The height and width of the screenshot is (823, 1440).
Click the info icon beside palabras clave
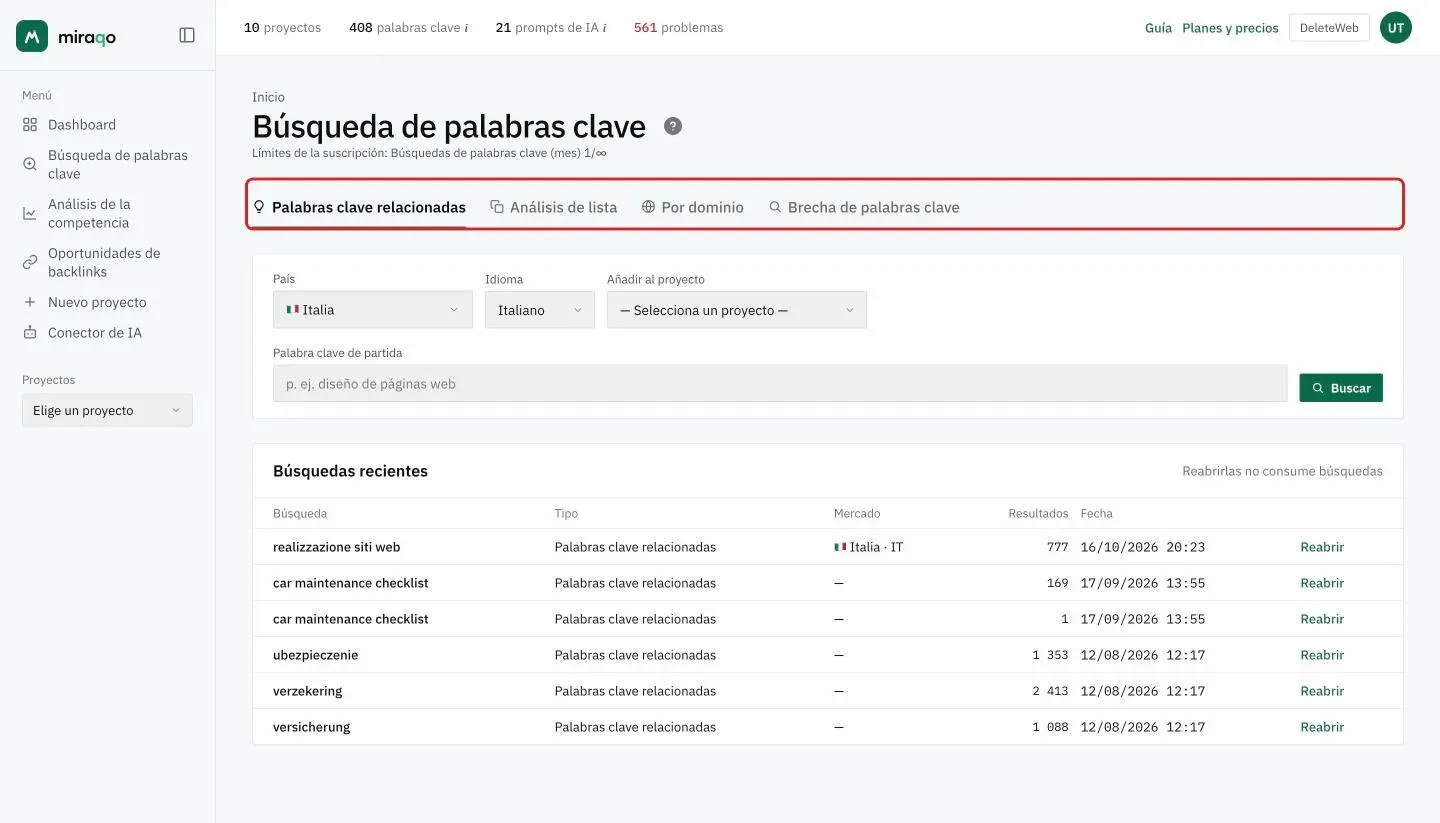pos(466,28)
